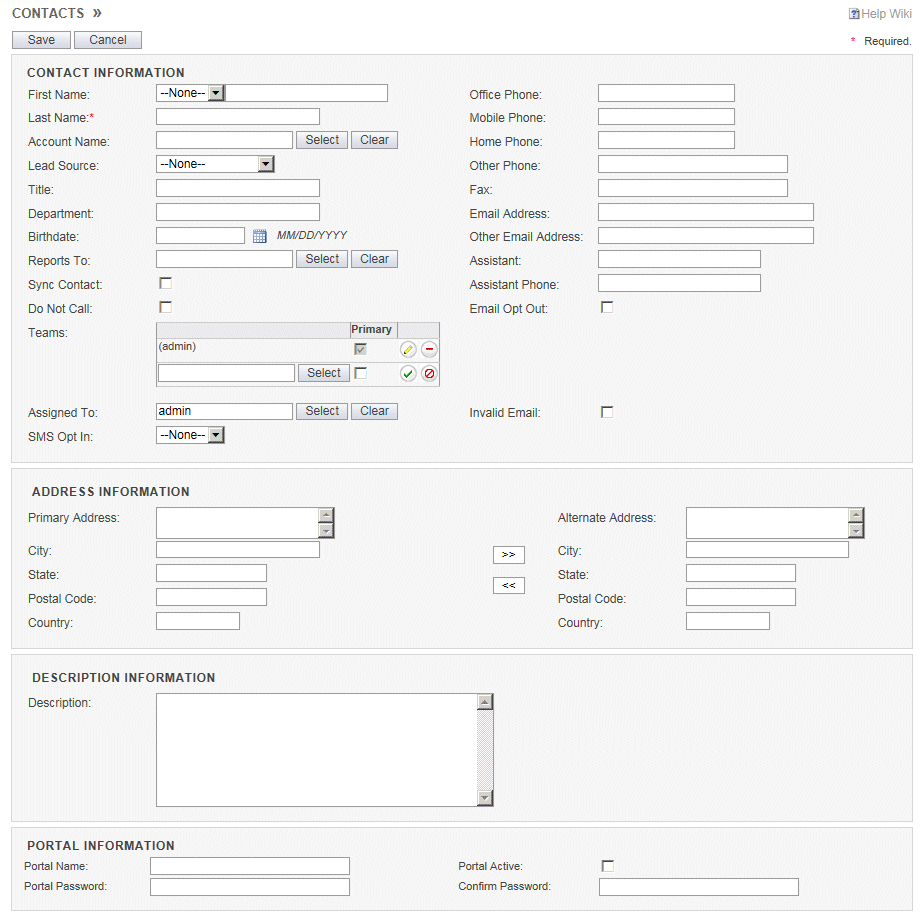Select a Reports To contact
Viewport: 924px width, 914px height.
click(x=322, y=259)
